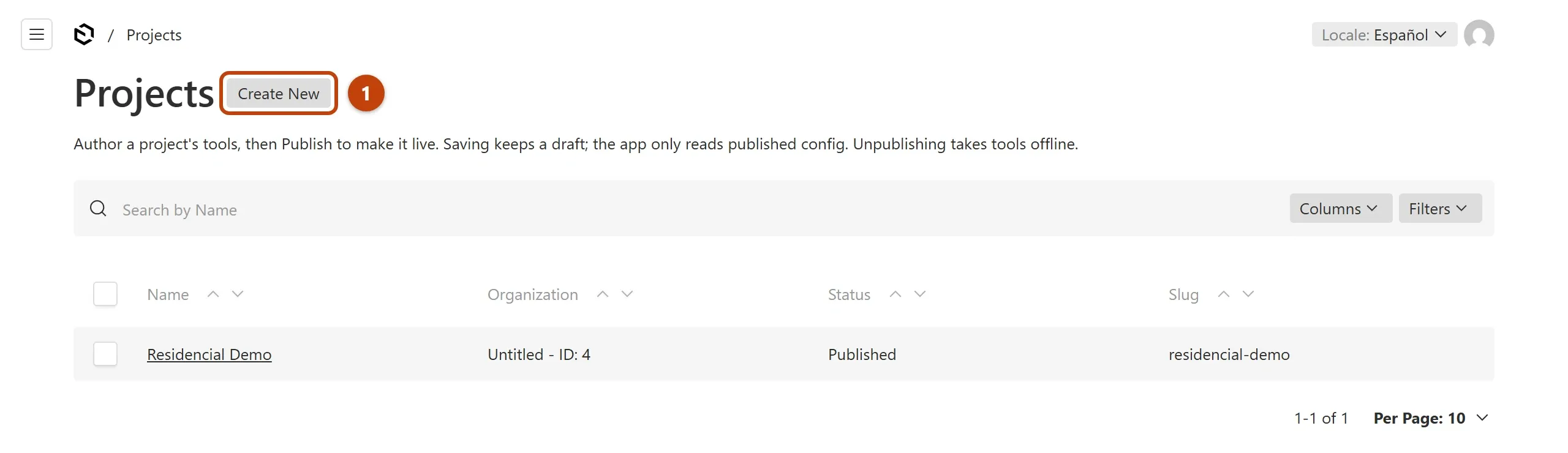The image size is (1568, 453).
Task: Sort Name column descending
Action: click(x=238, y=294)
